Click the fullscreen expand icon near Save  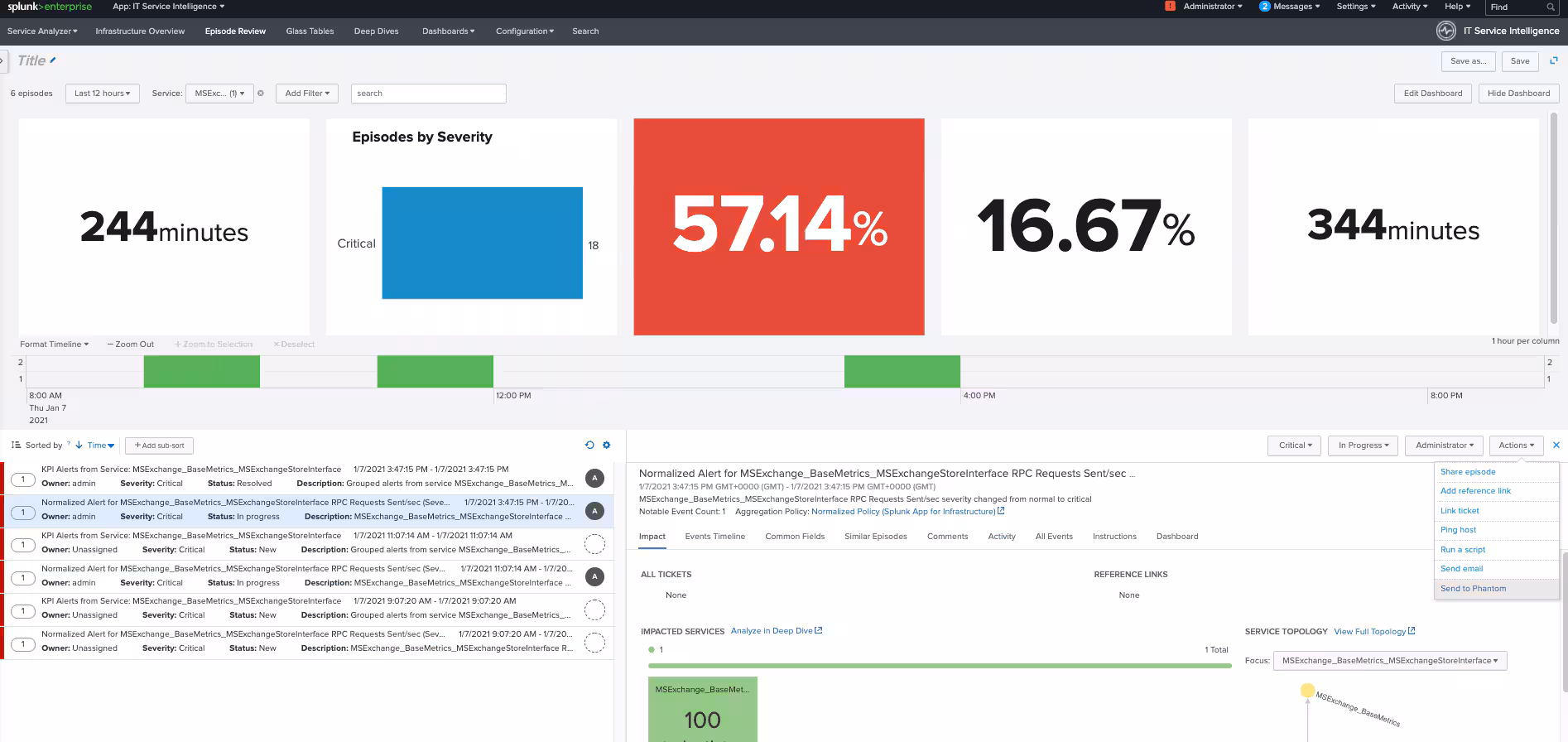coord(1553,60)
